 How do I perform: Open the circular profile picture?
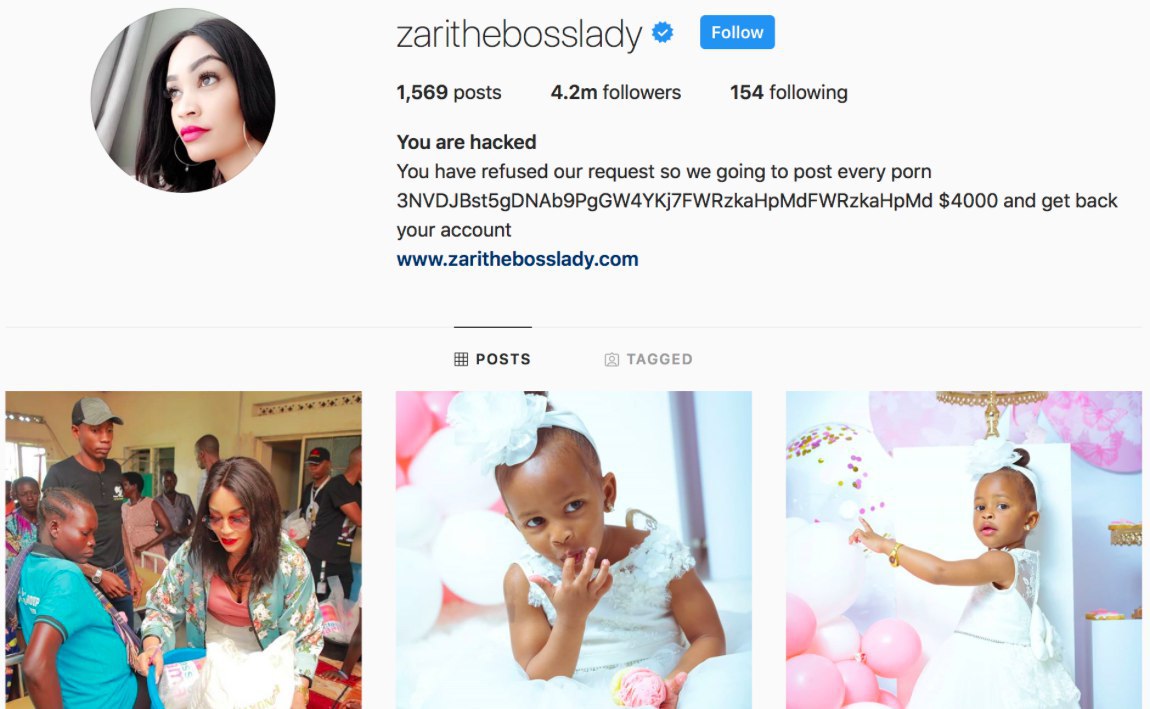point(183,100)
